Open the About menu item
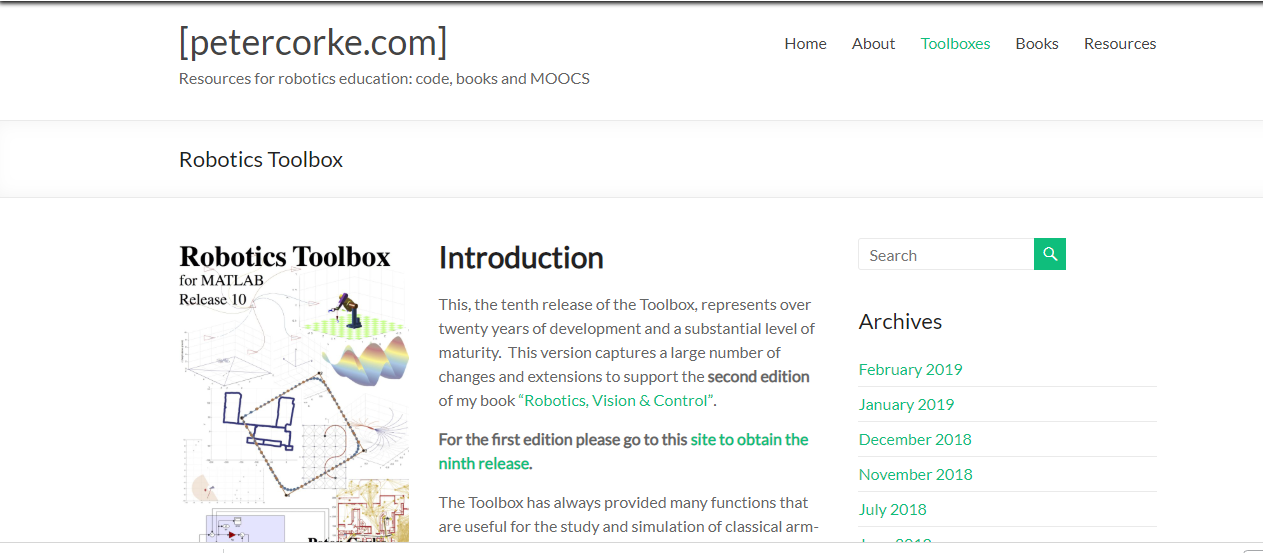The width and height of the screenshot is (1263, 553). click(873, 44)
